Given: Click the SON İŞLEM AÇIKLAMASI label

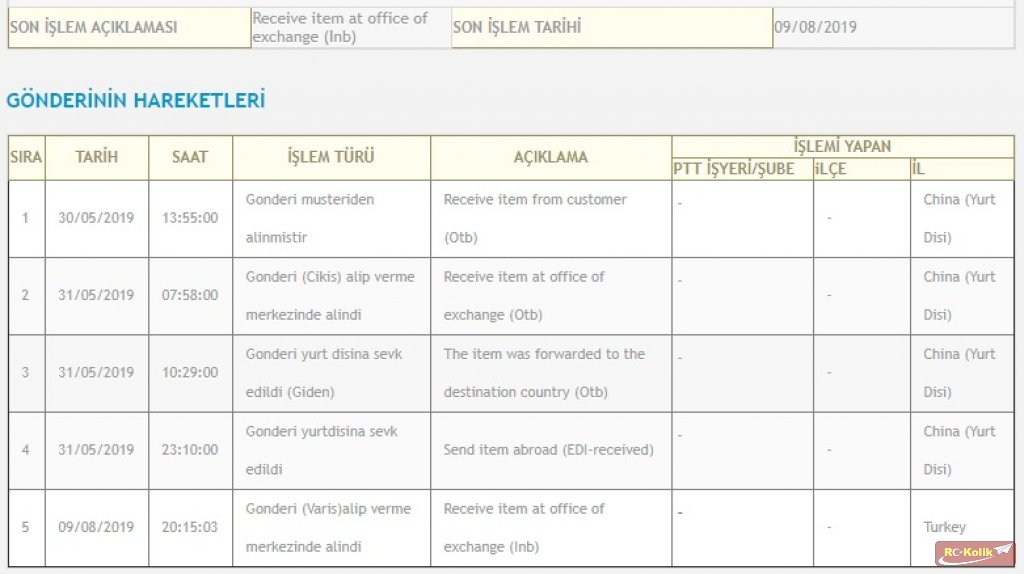Looking at the screenshot, I should [x=93, y=27].
